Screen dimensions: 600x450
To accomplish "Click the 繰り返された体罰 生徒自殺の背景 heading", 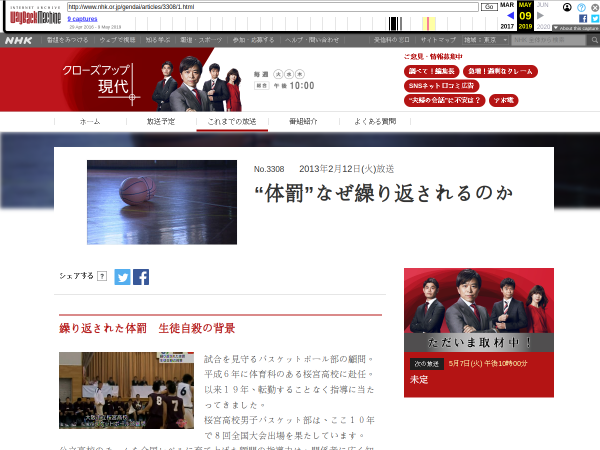I will [147, 328].
